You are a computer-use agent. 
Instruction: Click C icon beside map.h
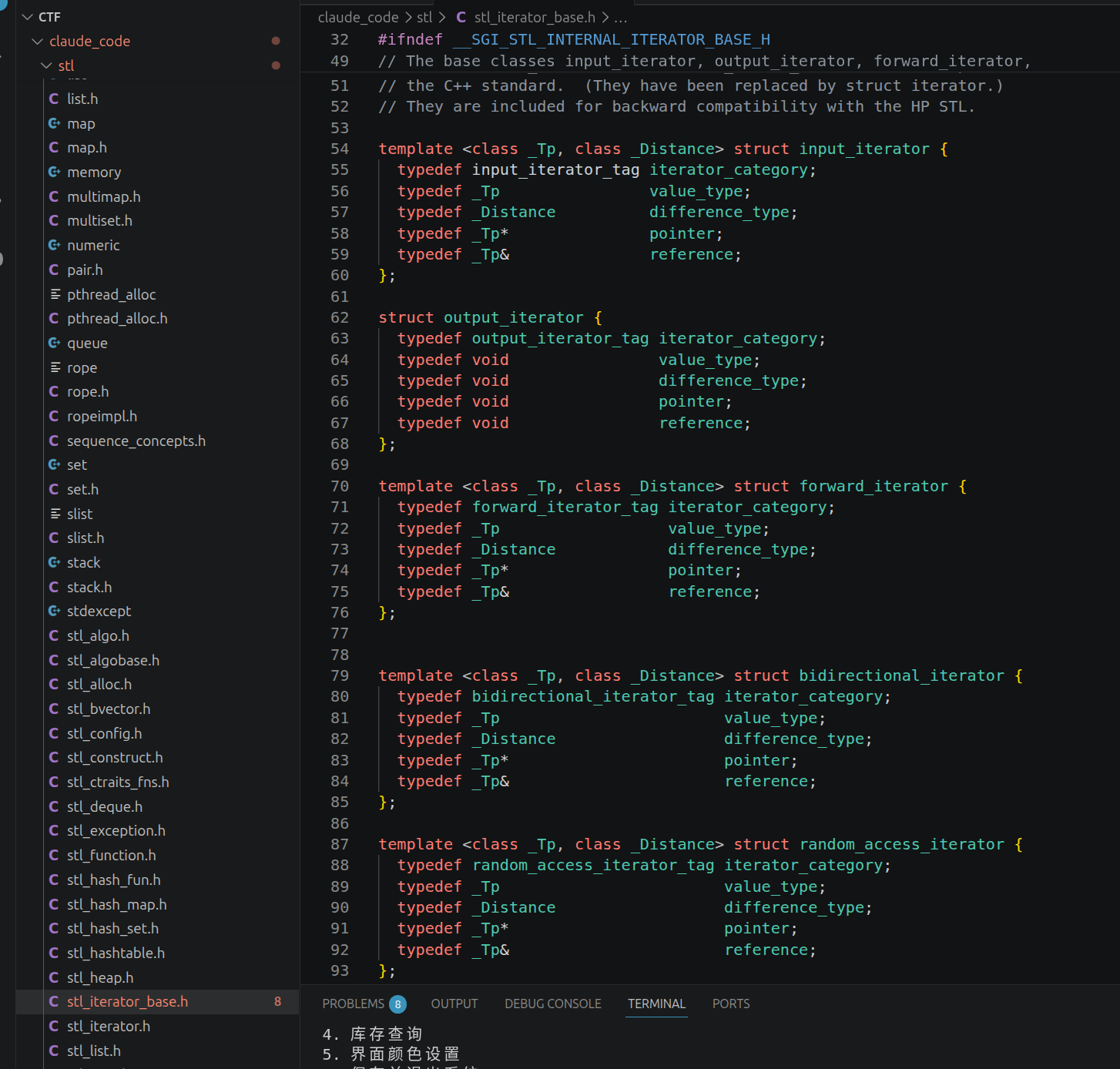[x=54, y=147]
